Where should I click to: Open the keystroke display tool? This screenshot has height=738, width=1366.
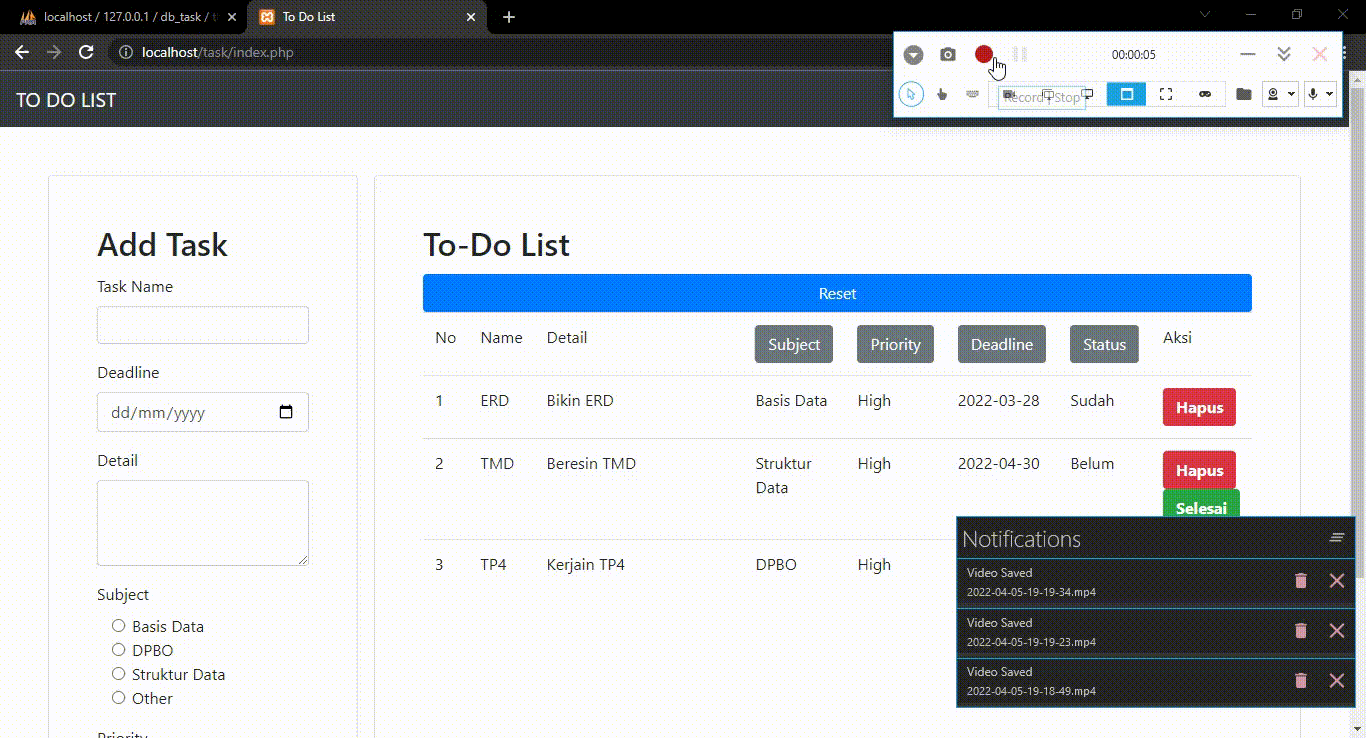coord(973,94)
